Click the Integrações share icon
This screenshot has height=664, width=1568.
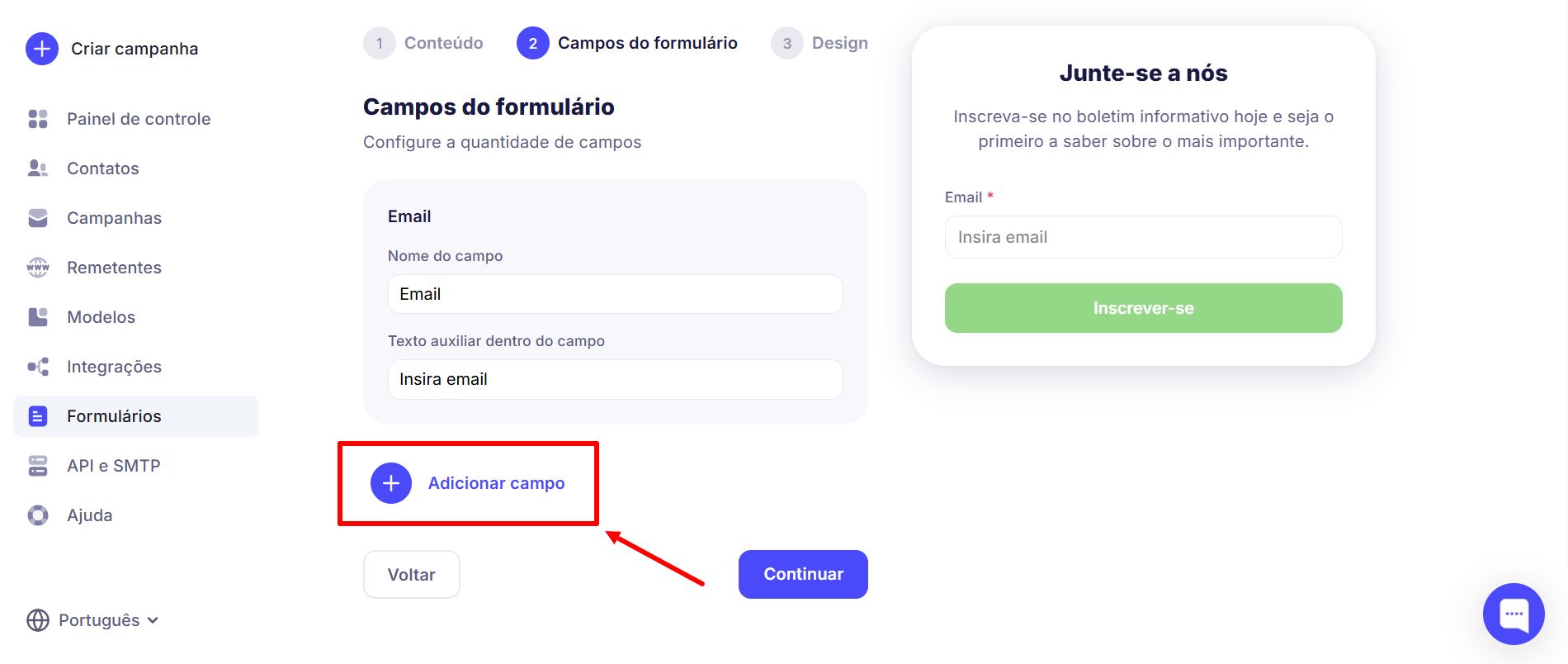tap(38, 367)
